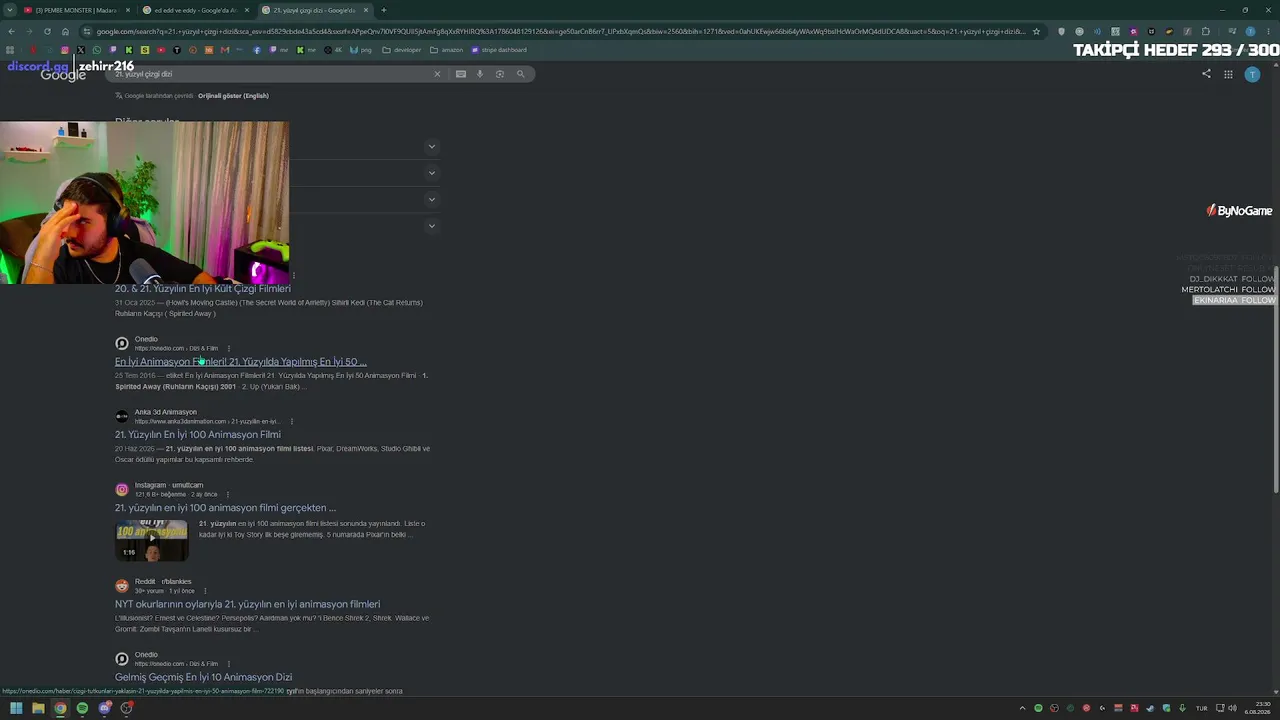Open the tab search dropdown

click(x=9, y=10)
